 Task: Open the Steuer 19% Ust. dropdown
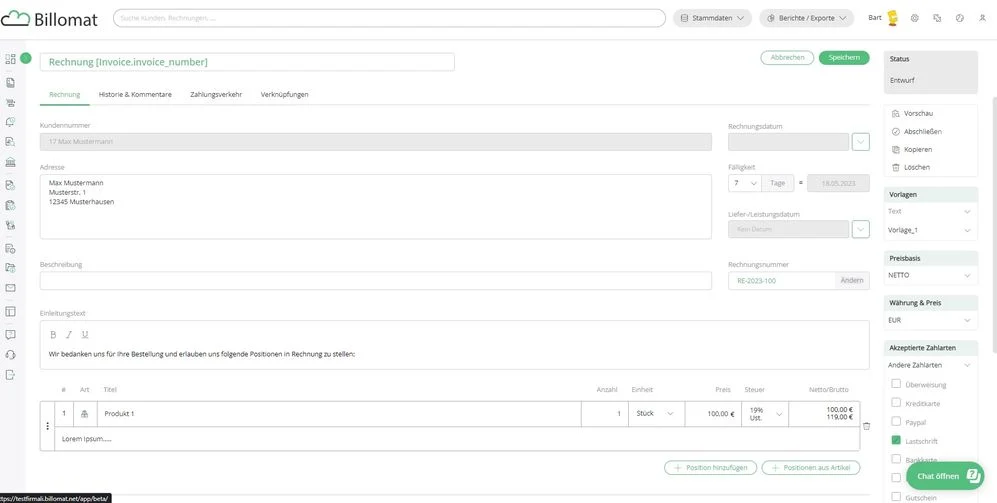pos(766,413)
